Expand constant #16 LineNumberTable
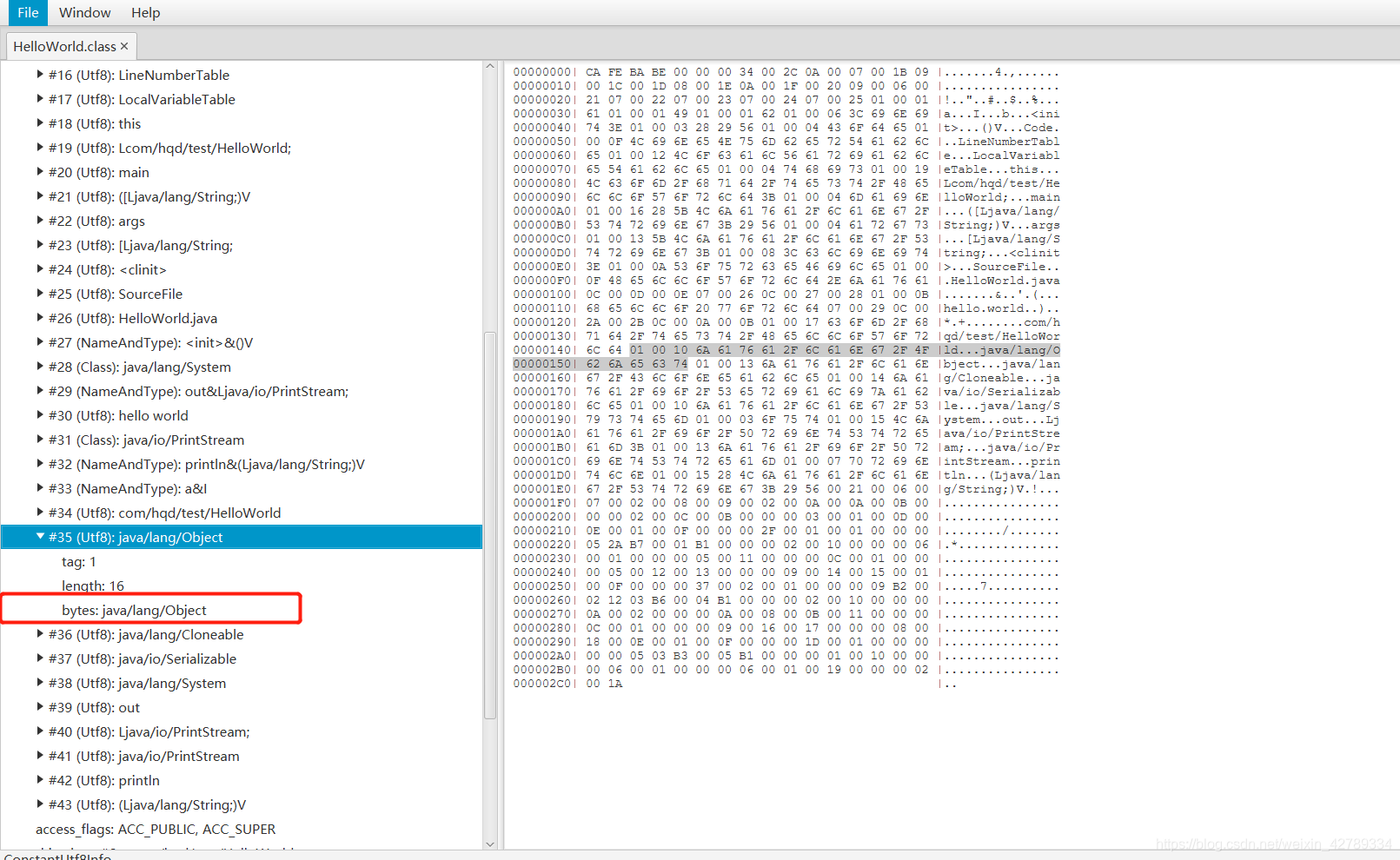 (x=40, y=75)
